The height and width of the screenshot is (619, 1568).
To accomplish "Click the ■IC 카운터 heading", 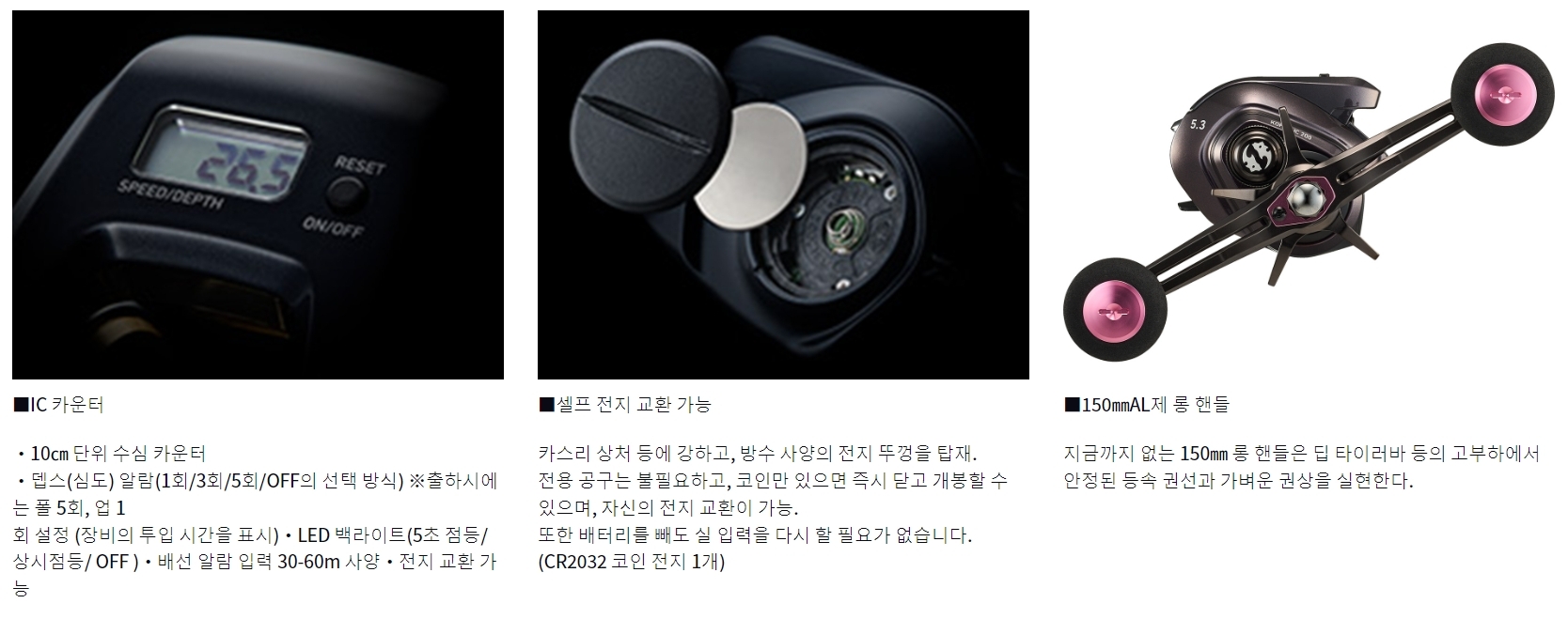I will click(58, 405).
